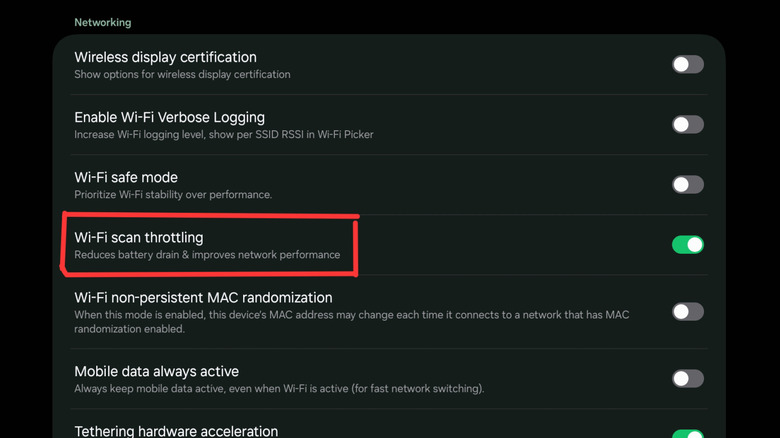Click Wi-Fi non-persistent MAC randomization title
This screenshot has height=438, width=780.
point(203,297)
